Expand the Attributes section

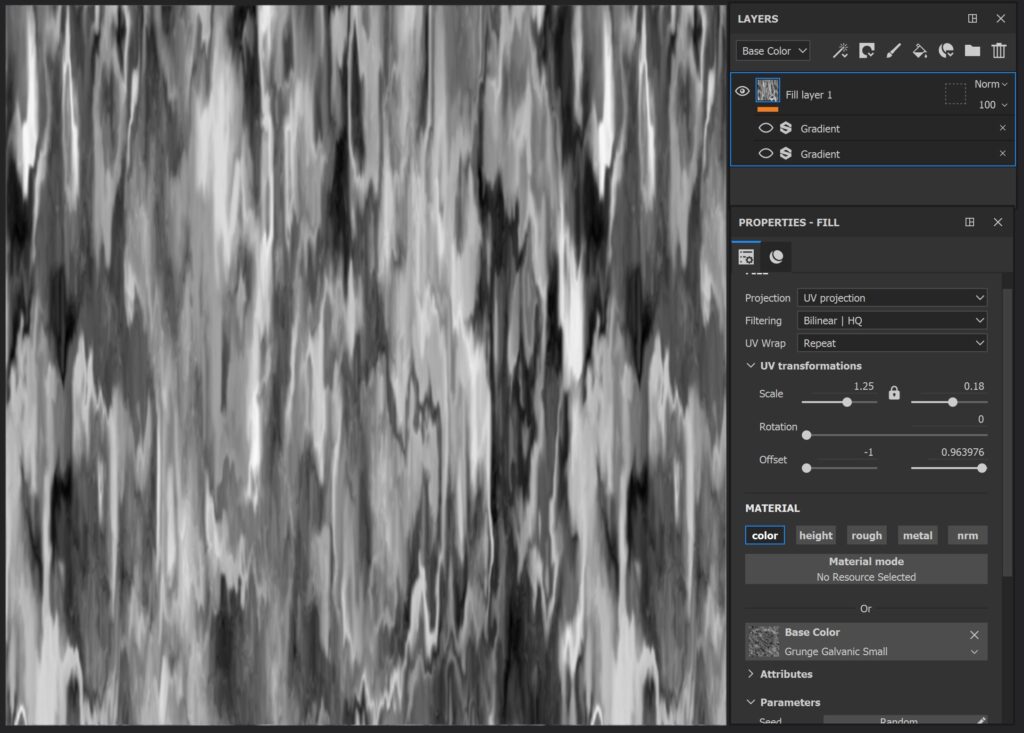pos(750,674)
